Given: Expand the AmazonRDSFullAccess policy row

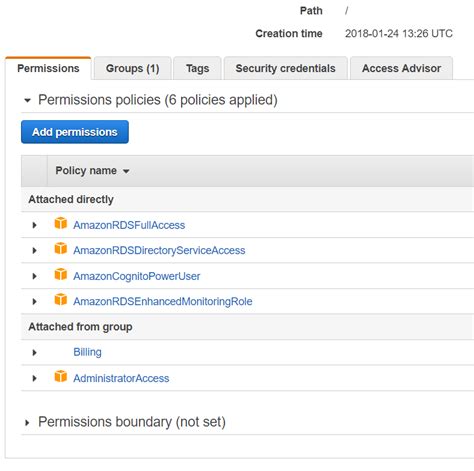Looking at the screenshot, I should pyautogui.click(x=34, y=225).
